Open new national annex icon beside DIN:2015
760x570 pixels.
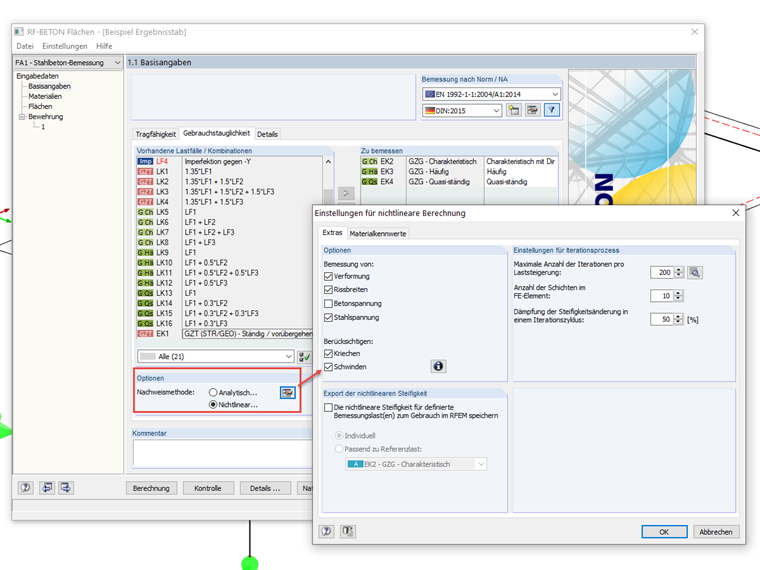[x=513, y=111]
